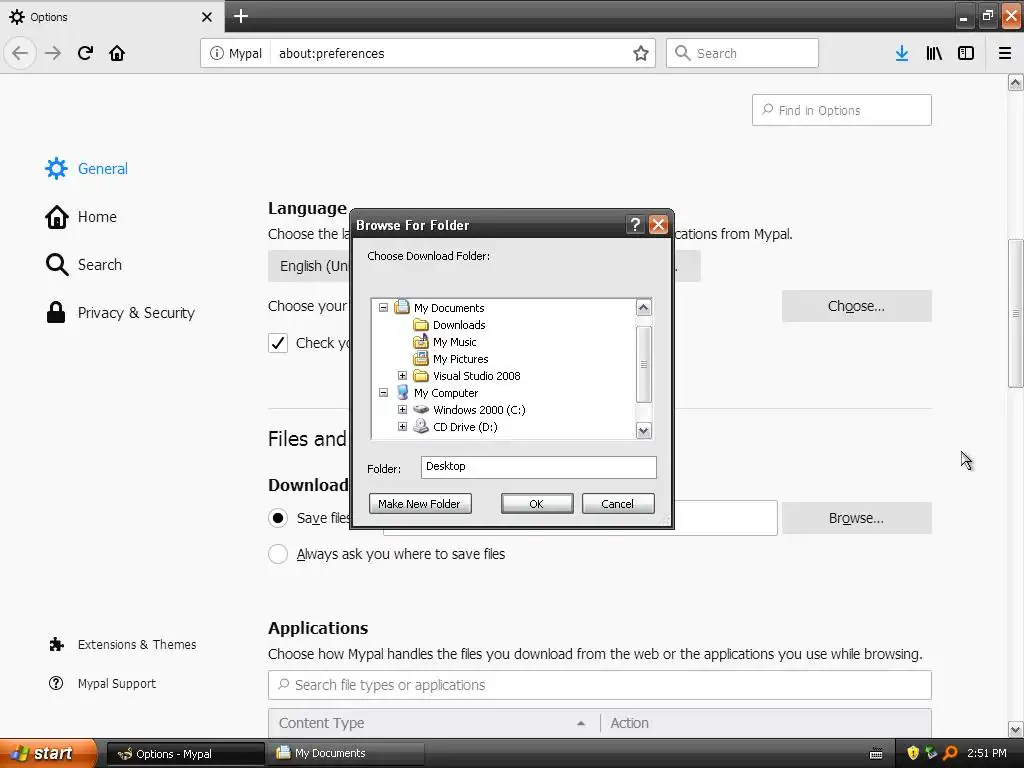The image size is (1024, 768).
Task: Click the My Computer icon in tree
Action: pyautogui.click(x=402, y=392)
